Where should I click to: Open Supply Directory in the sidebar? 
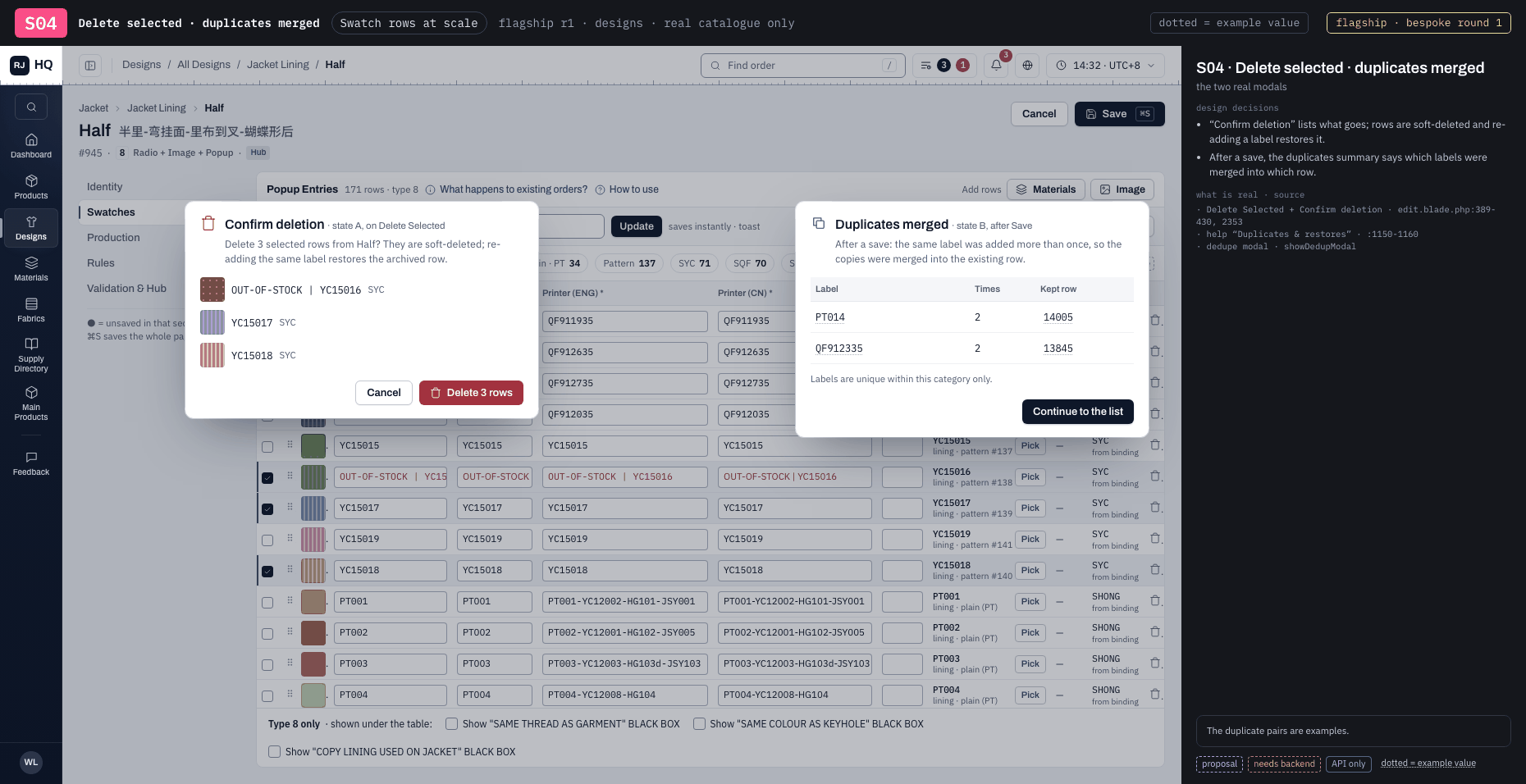point(31,355)
